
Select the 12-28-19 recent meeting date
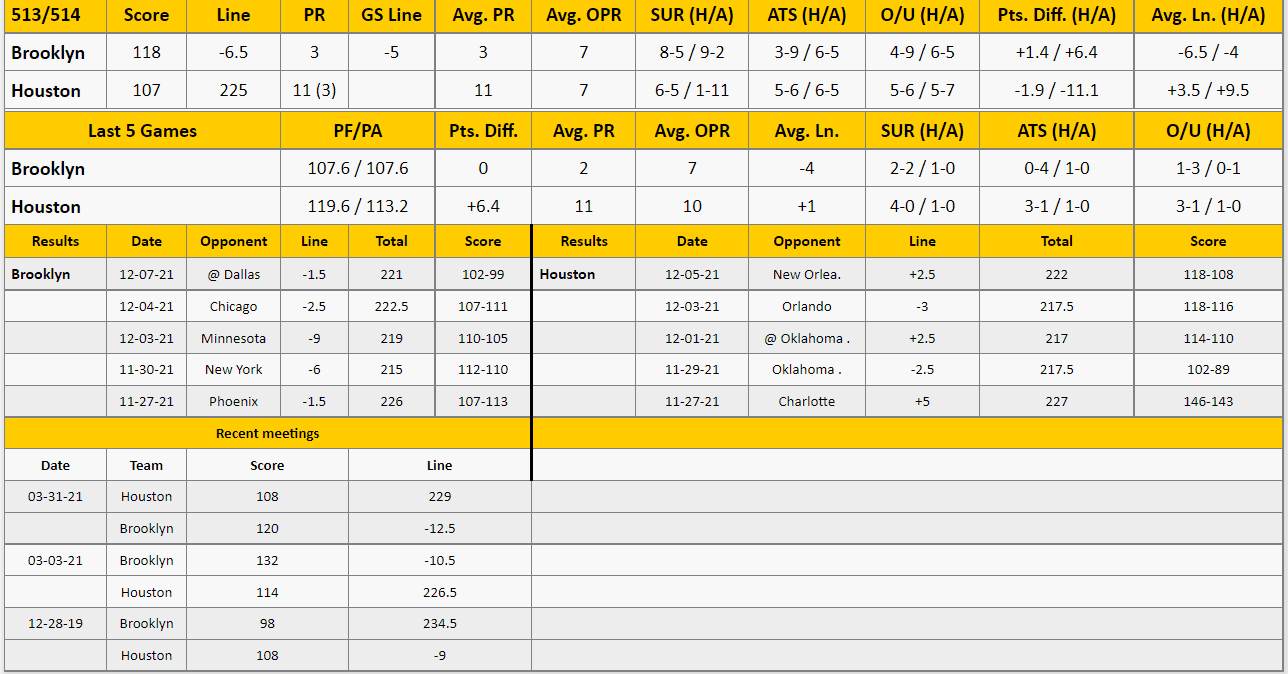click(55, 623)
